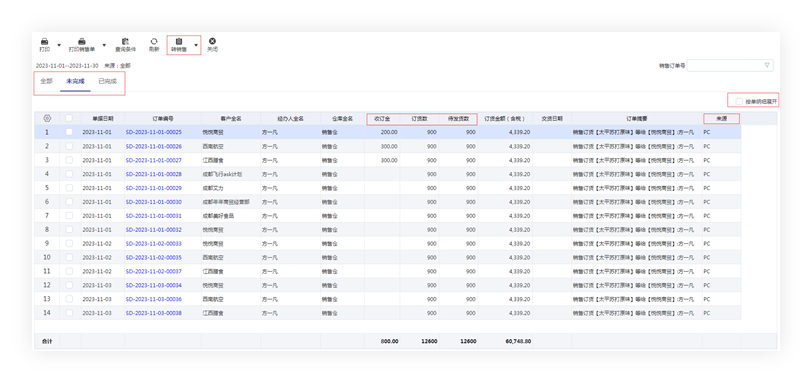812x383 pixels.
Task: Open order link SD-2023-11-01-00029
Action: (154, 188)
